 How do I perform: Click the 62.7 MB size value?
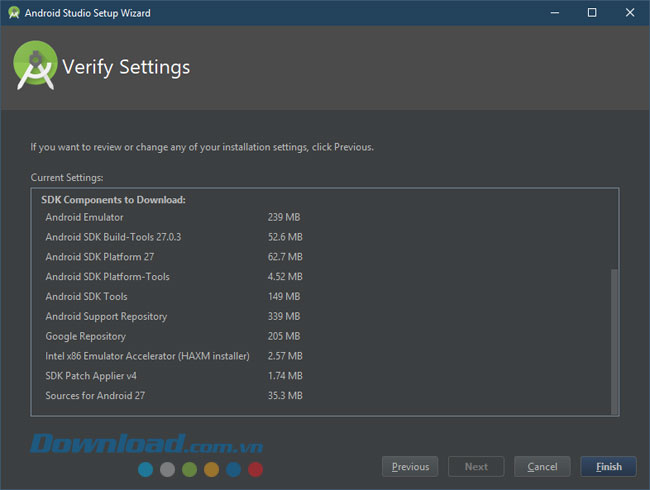[x=285, y=257]
